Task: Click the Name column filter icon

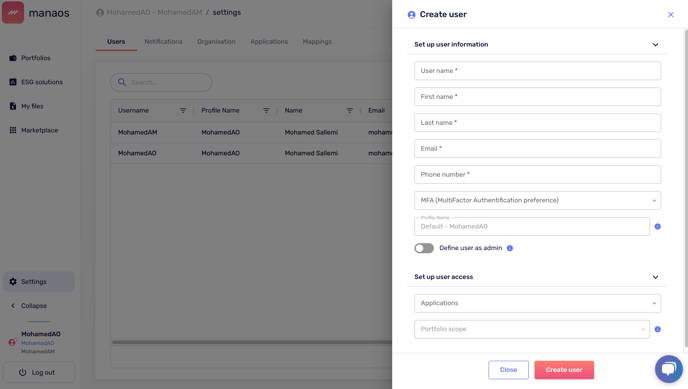Action: pyautogui.click(x=350, y=111)
